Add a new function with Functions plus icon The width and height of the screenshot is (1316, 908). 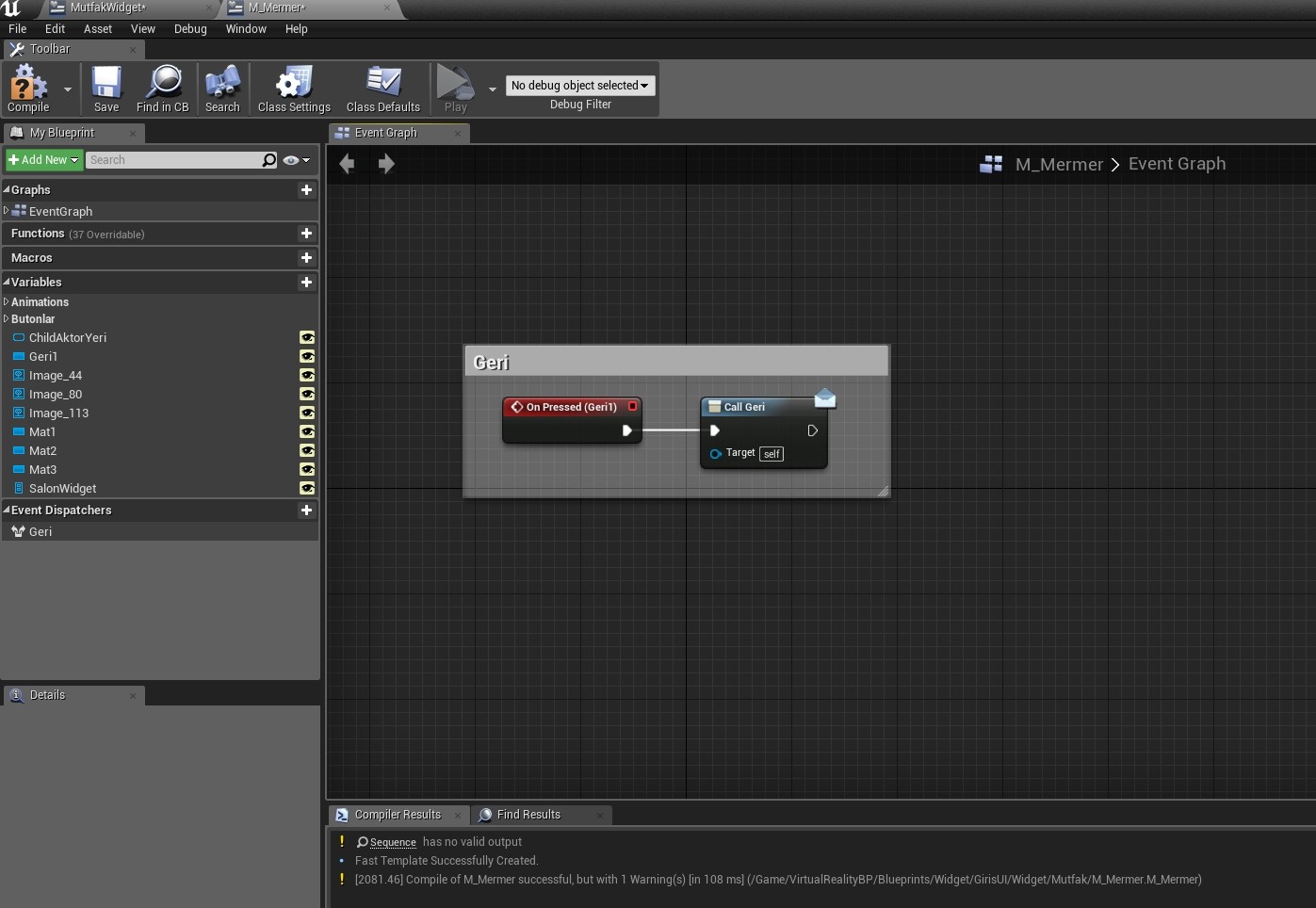[x=306, y=234]
